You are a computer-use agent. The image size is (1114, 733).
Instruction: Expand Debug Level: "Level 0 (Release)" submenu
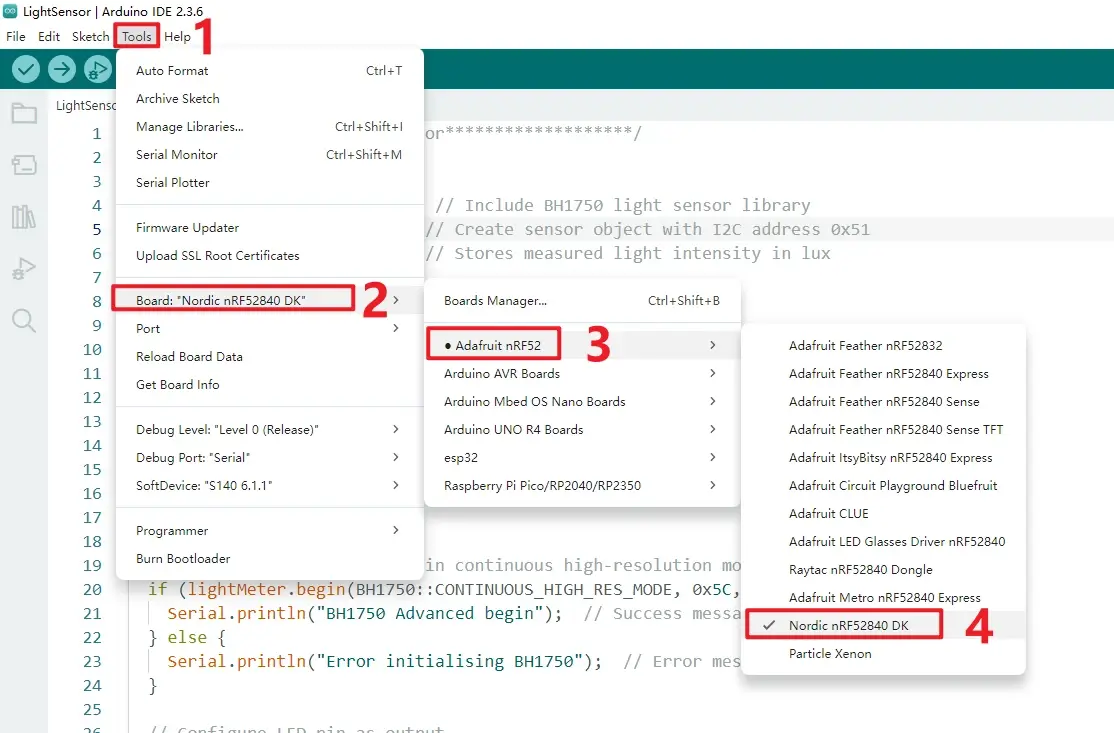pyautogui.click(x=270, y=430)
